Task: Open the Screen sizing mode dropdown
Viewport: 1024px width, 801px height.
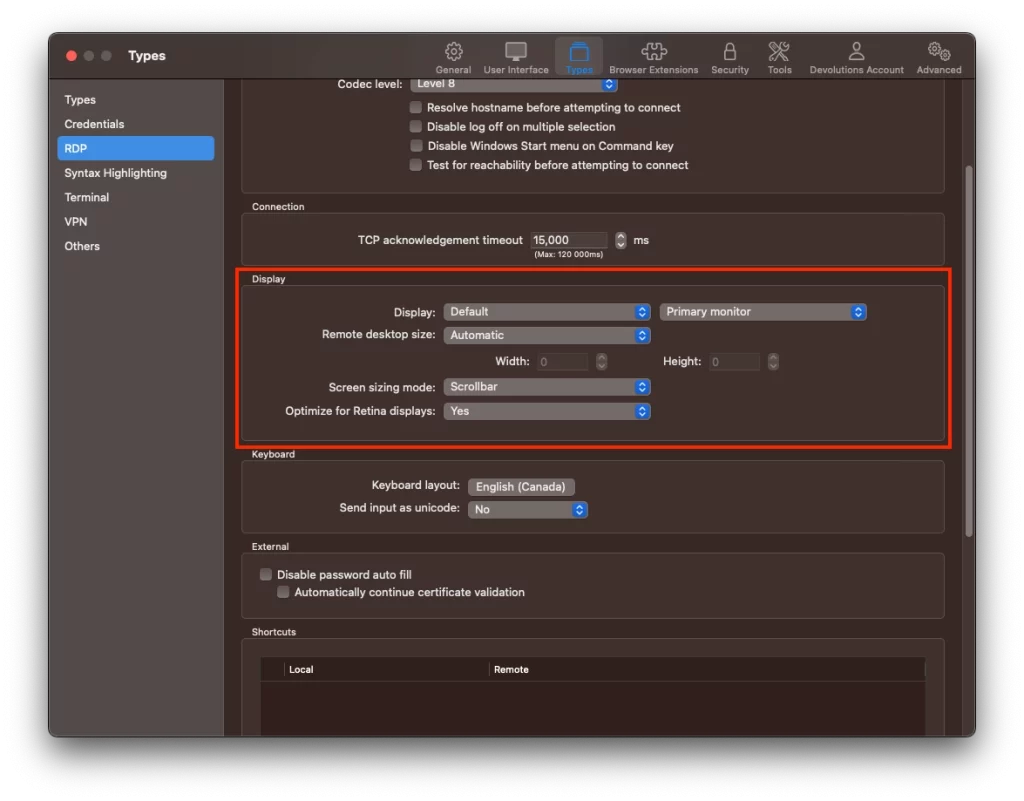Action: pos(546,386)
